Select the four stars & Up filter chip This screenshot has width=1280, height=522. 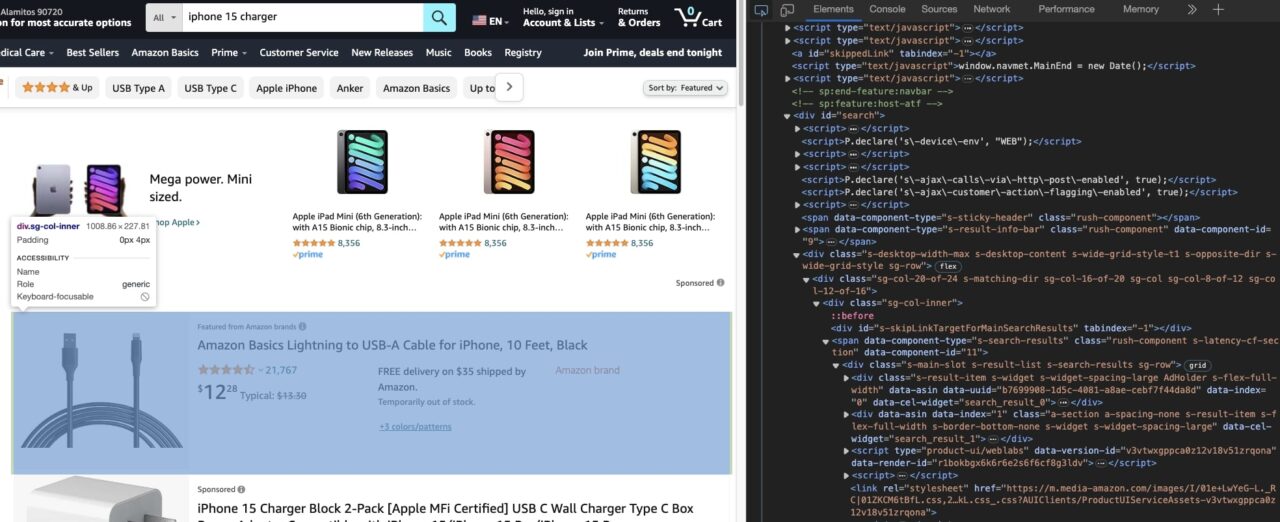click(x=57, y=88)
